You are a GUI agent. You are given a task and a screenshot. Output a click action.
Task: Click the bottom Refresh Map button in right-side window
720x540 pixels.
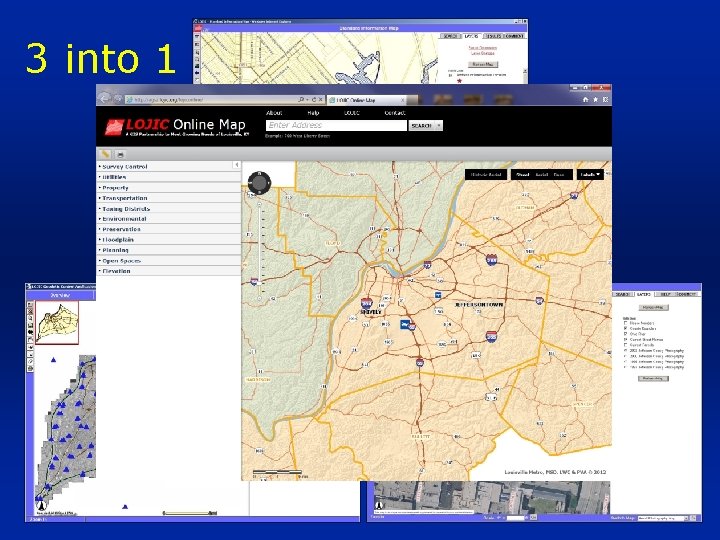(x=653, y=378)
